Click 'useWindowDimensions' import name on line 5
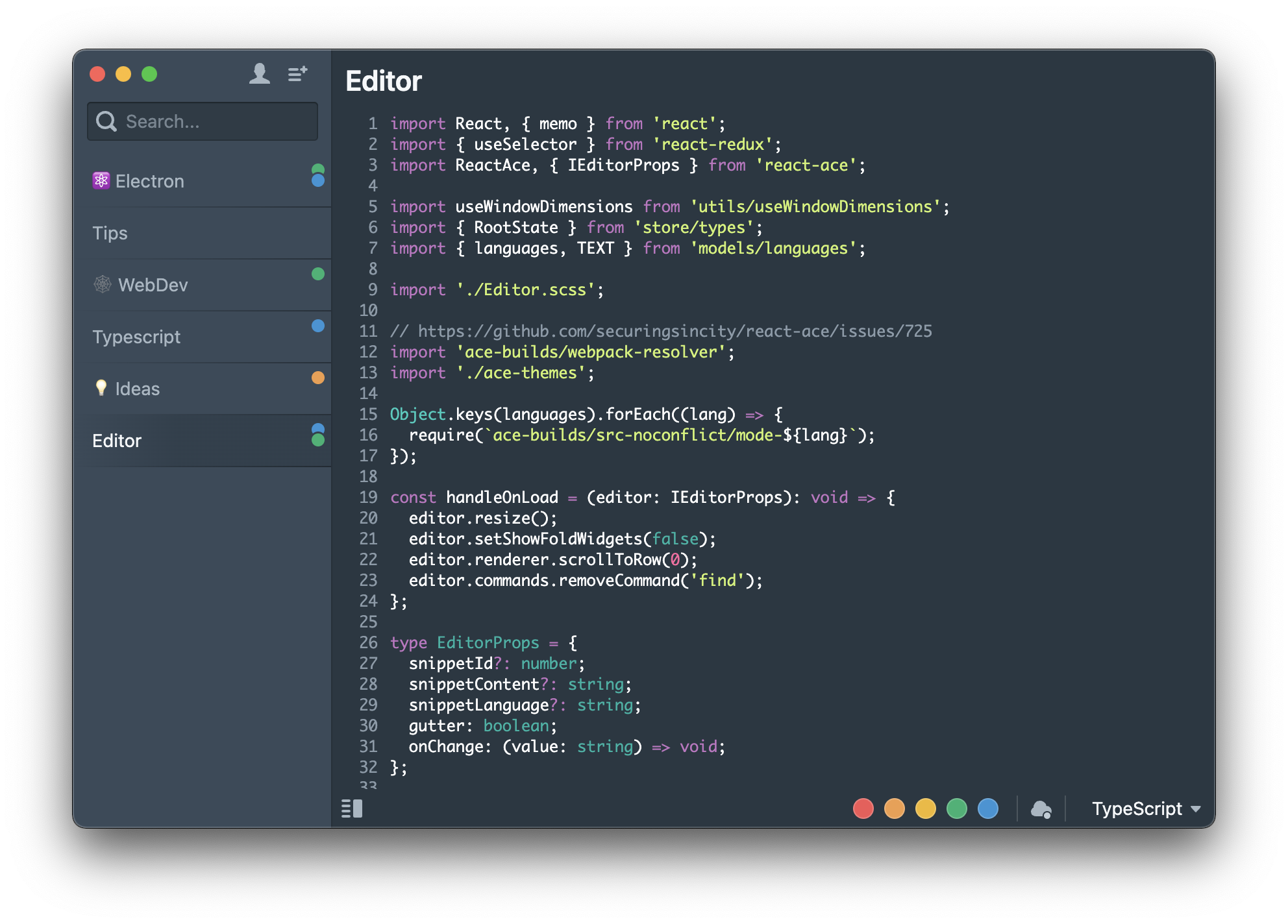1288x924 pixels. [544, 207]
